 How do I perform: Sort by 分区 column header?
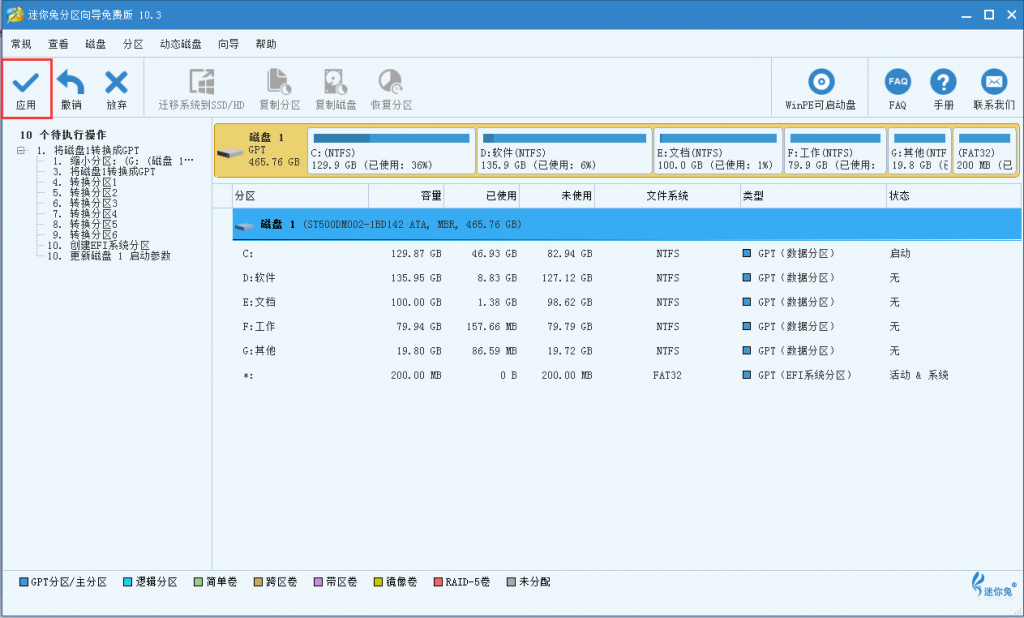(x=300, y=196)
